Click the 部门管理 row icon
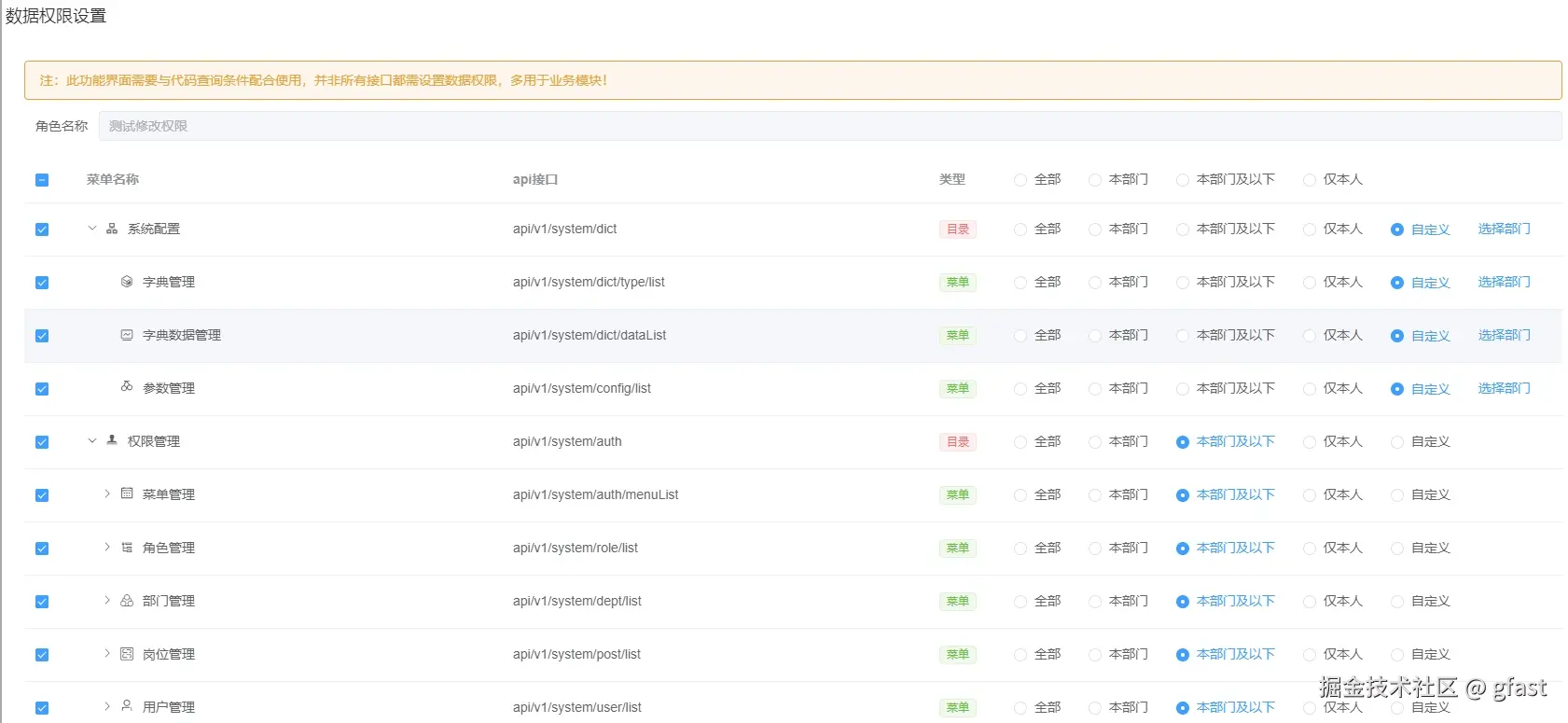 pyautogui.click(x=127, y=601)
